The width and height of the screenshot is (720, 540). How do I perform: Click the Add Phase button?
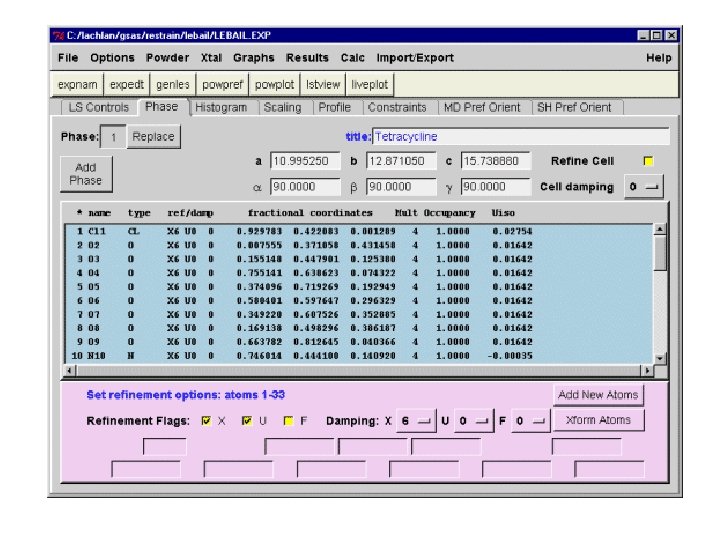[x=86, y=174]
